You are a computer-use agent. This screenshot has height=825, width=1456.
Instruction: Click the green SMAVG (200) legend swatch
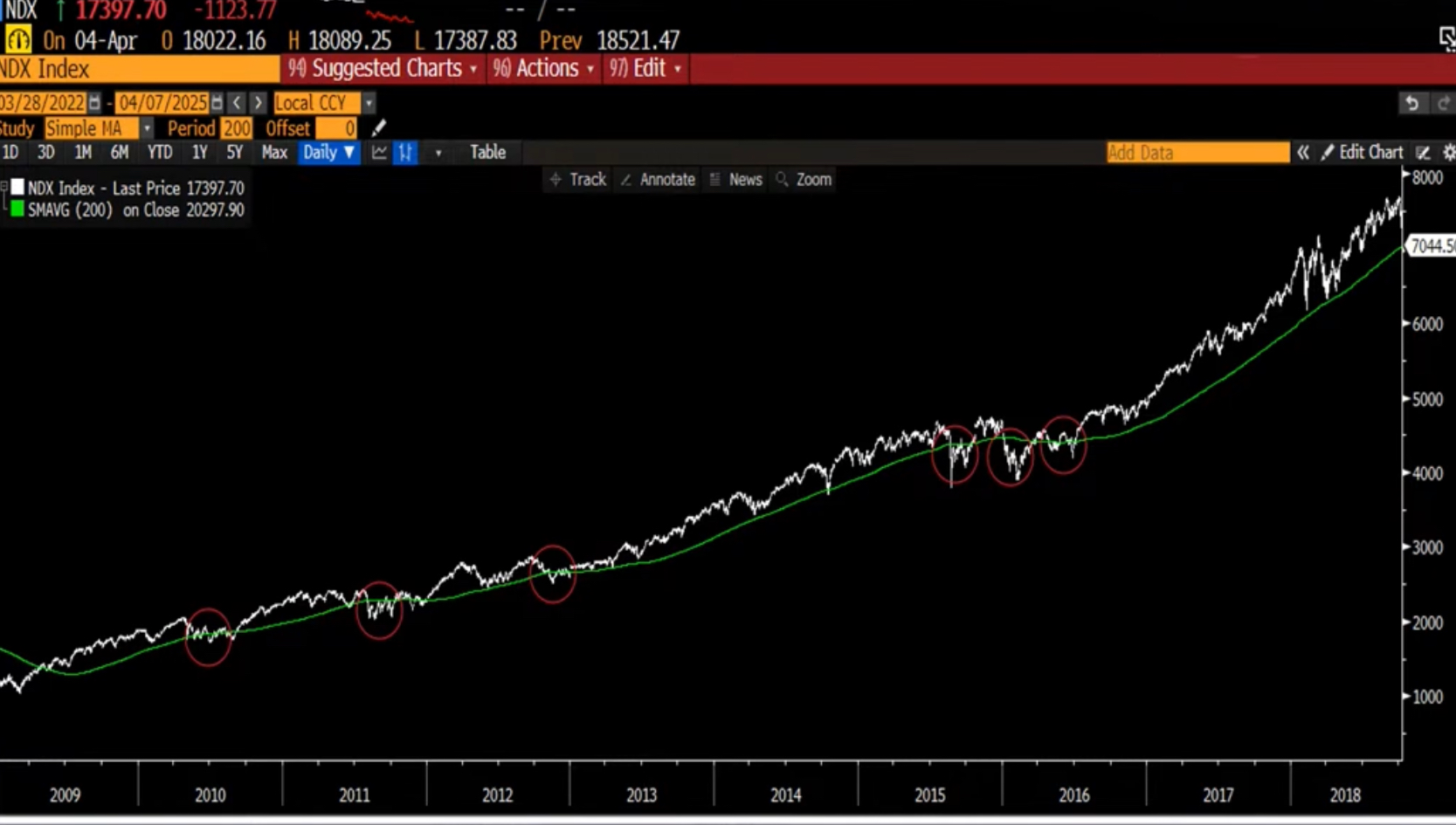[x=17, y=210]
